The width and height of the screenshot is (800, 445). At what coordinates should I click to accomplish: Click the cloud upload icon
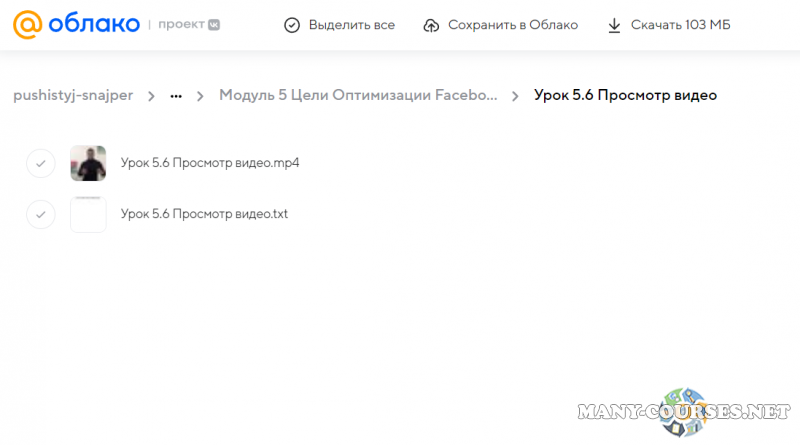(431, 25)
